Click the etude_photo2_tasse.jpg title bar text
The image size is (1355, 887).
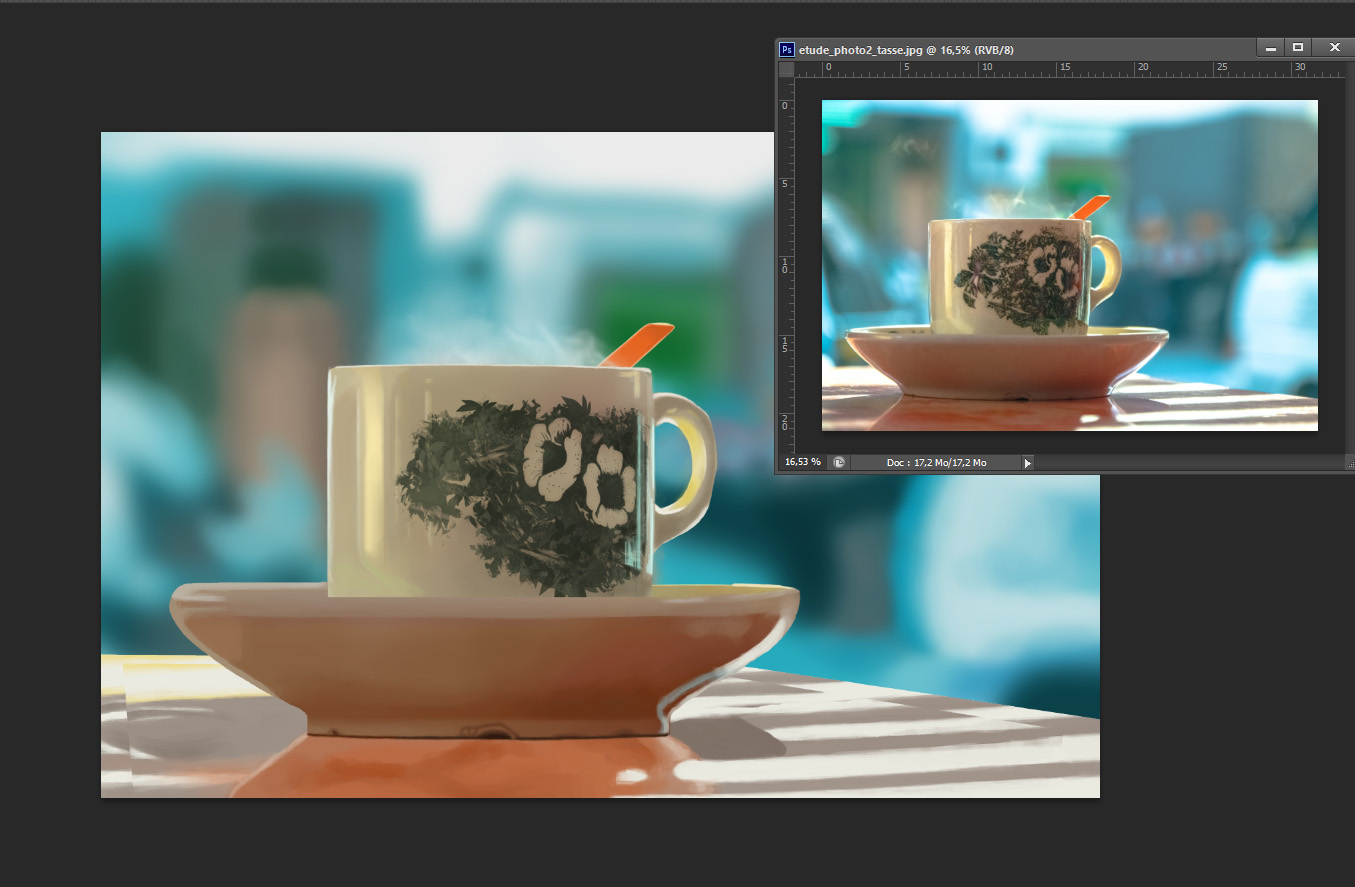[906, 50]
